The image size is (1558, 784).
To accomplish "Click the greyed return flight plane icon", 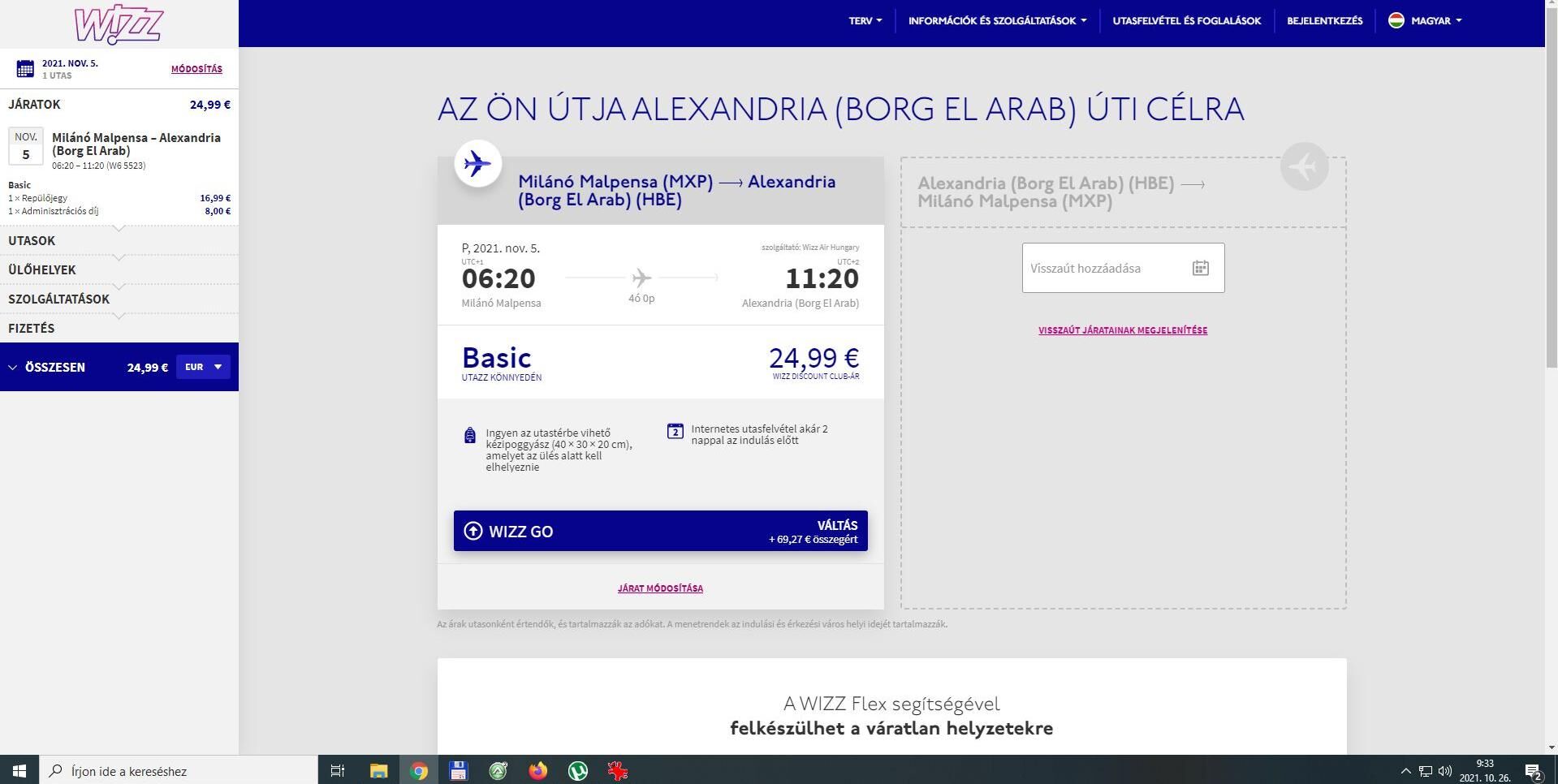I will point(1304,166).
